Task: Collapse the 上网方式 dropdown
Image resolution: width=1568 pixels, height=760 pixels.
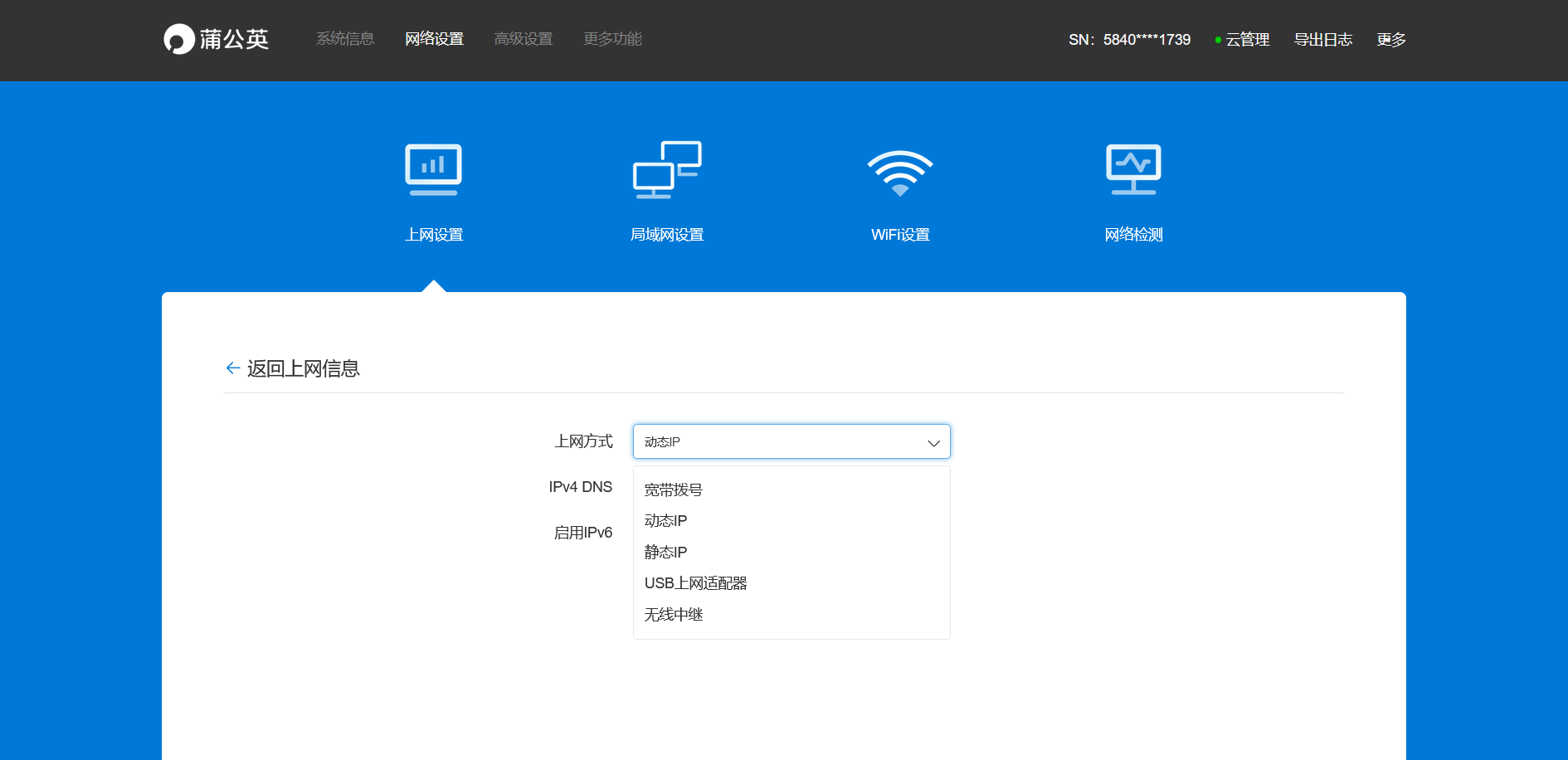Action: coord(791,441)
